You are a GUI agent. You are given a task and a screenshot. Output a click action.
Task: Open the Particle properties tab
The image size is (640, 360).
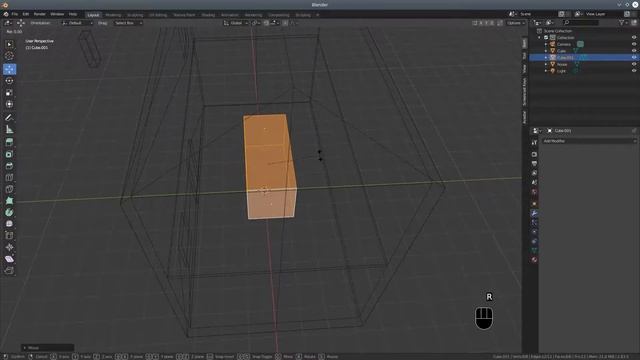point(534,223)
